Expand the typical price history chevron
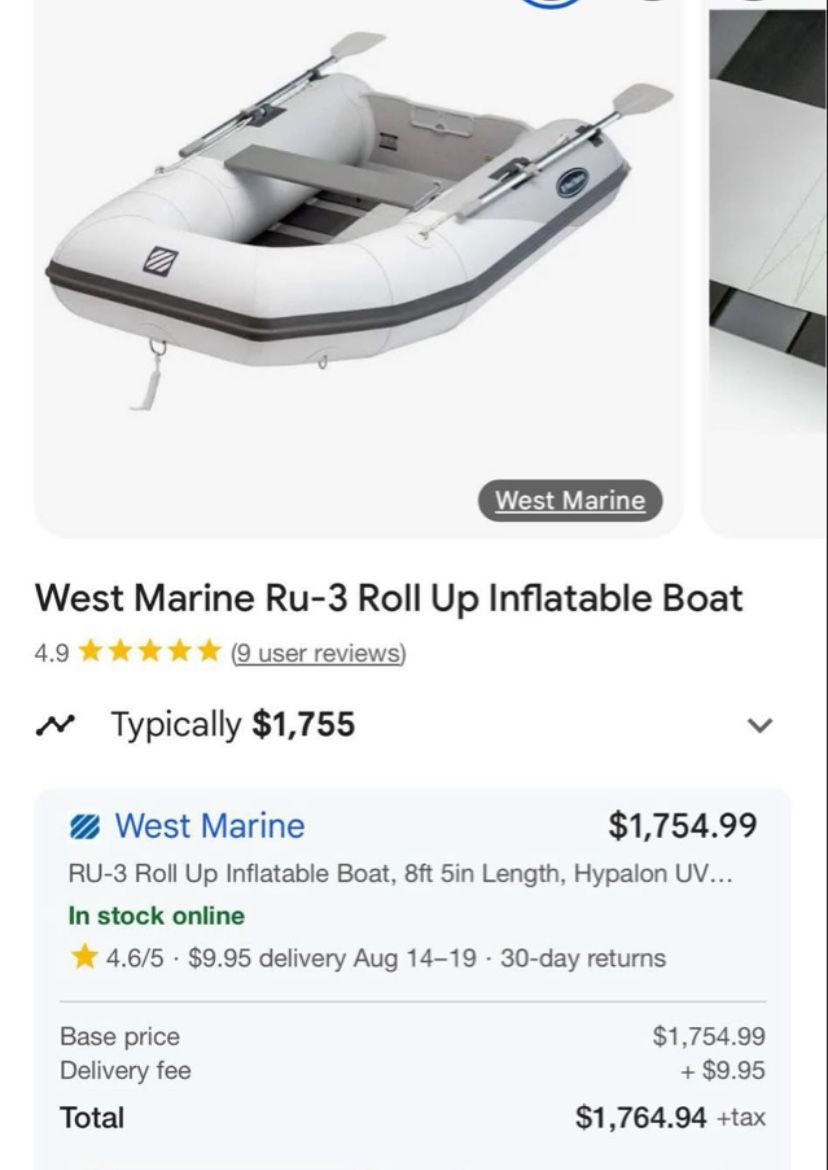Screen dimensions: 828x1170 [760, 724]
